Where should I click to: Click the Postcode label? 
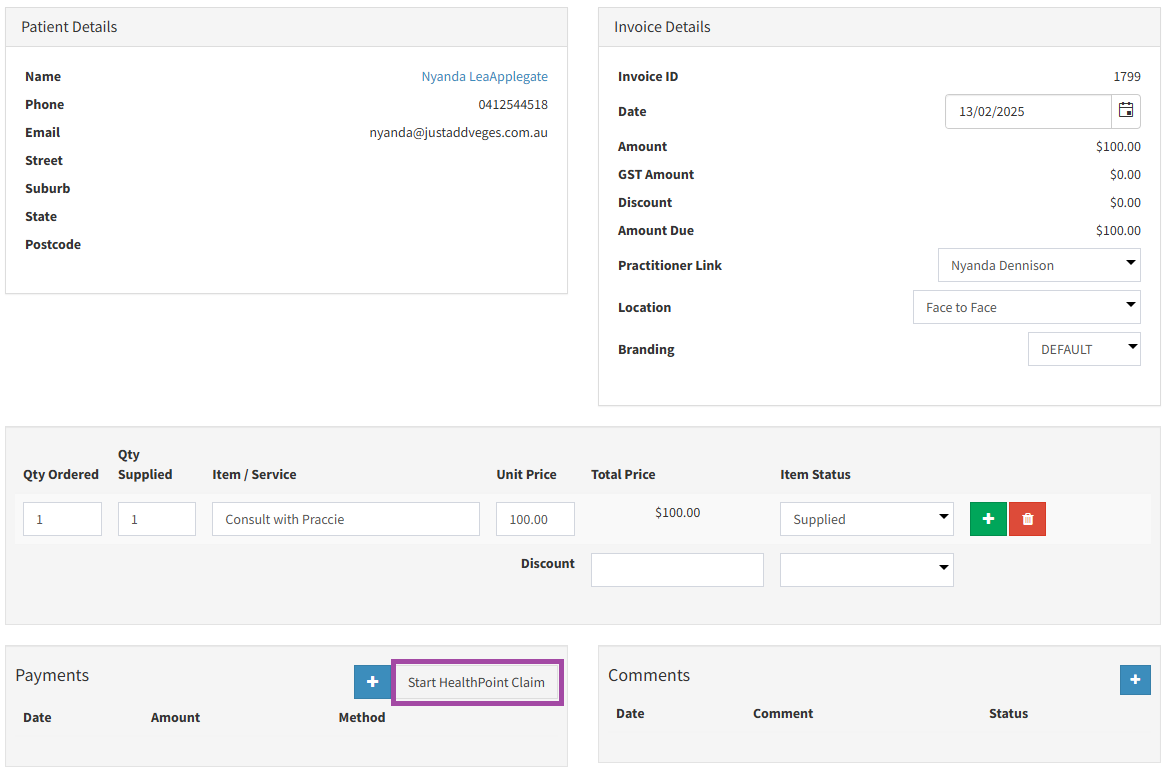(53, 244)
